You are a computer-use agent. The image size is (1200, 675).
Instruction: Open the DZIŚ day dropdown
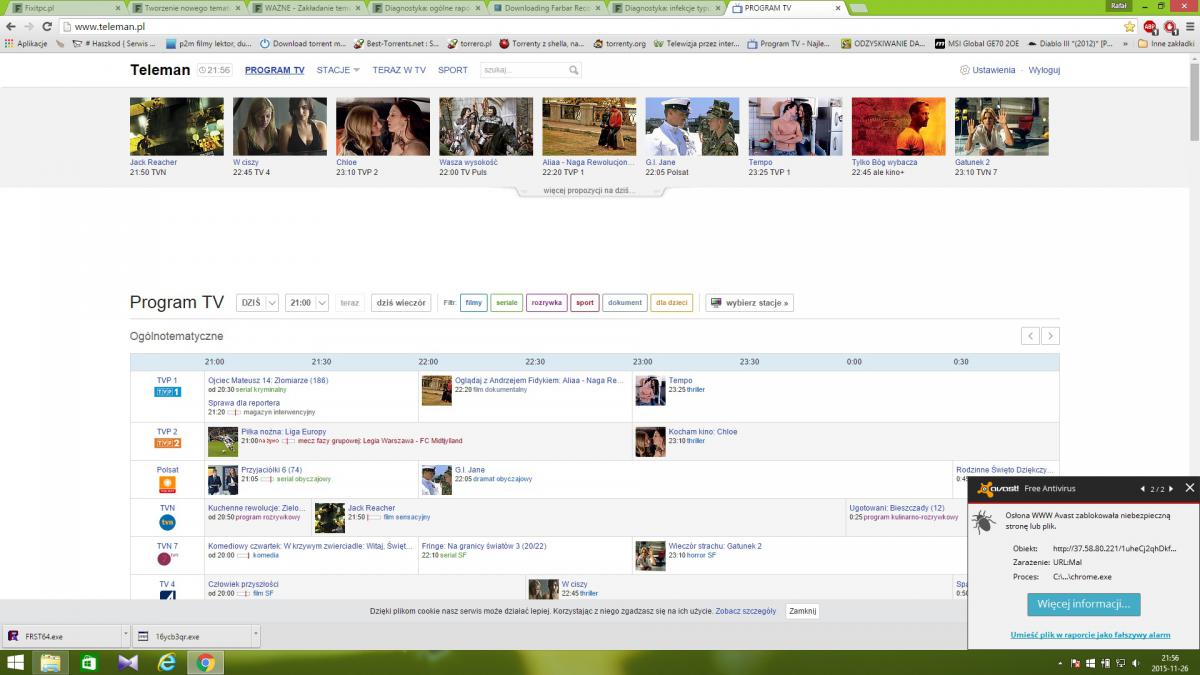coord(257,302)
